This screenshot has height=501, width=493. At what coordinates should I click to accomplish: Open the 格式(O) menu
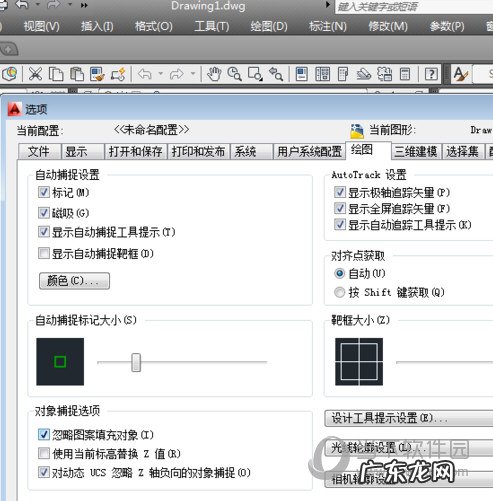click(x=154, y=26)
